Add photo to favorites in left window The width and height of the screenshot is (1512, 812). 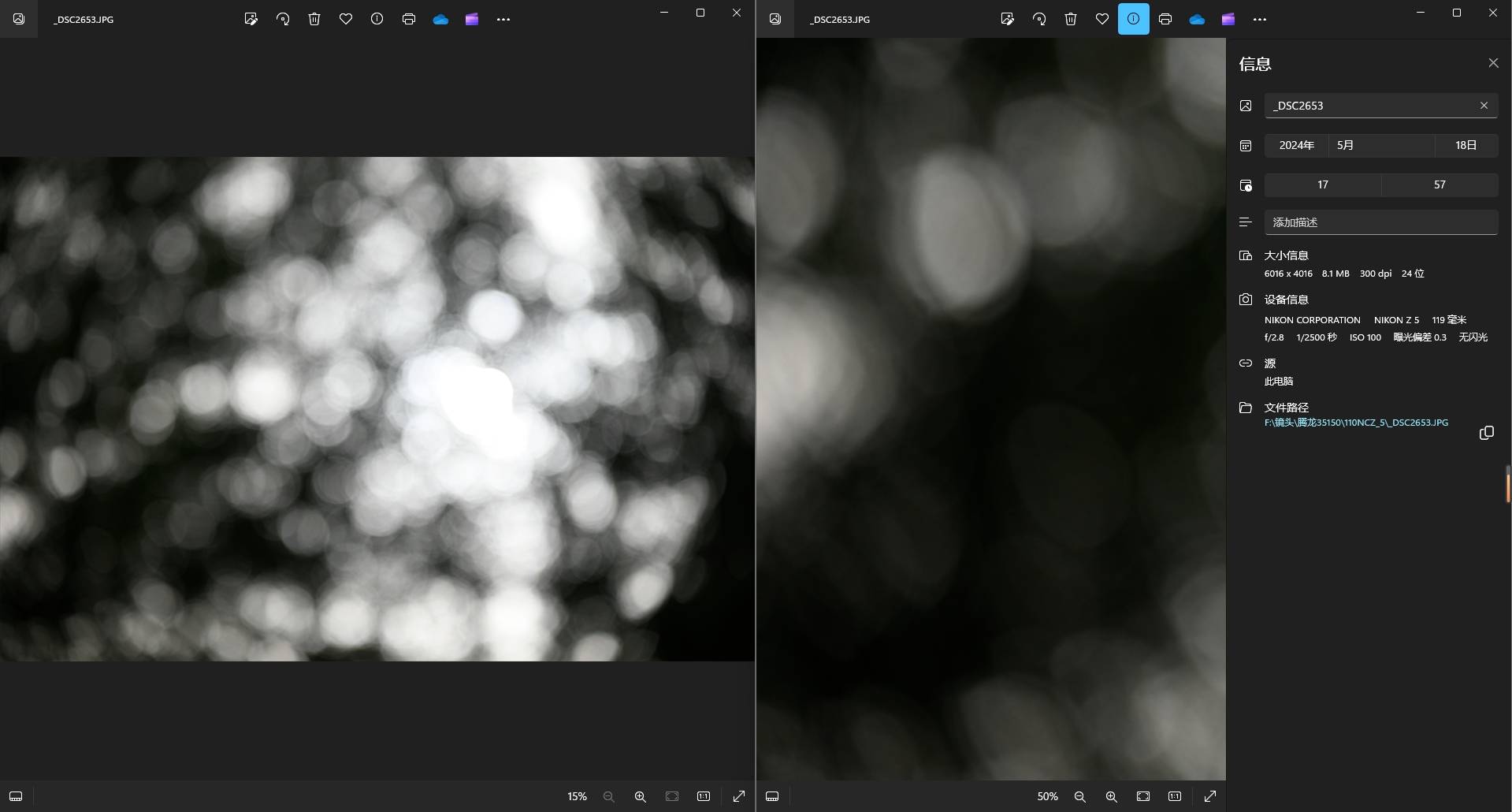point(345,19)
